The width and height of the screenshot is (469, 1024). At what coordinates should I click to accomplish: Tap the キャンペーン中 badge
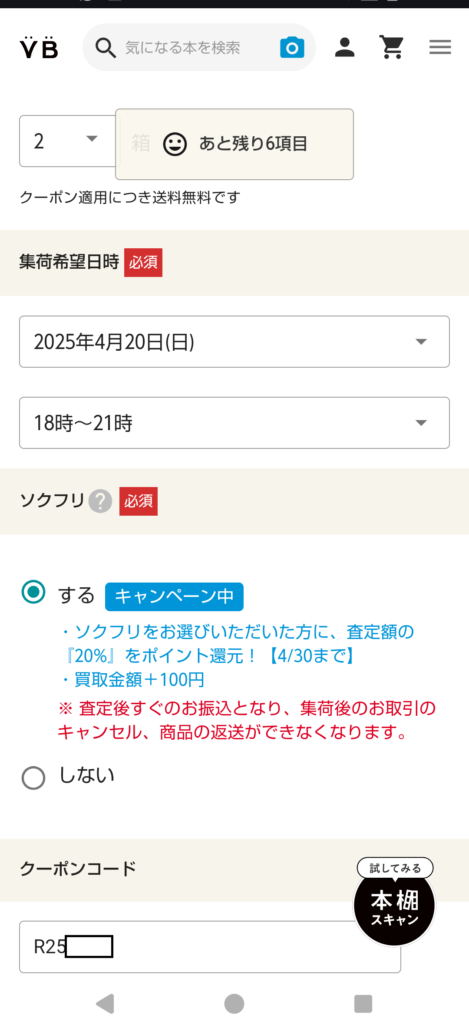click(x=174, y=596)
